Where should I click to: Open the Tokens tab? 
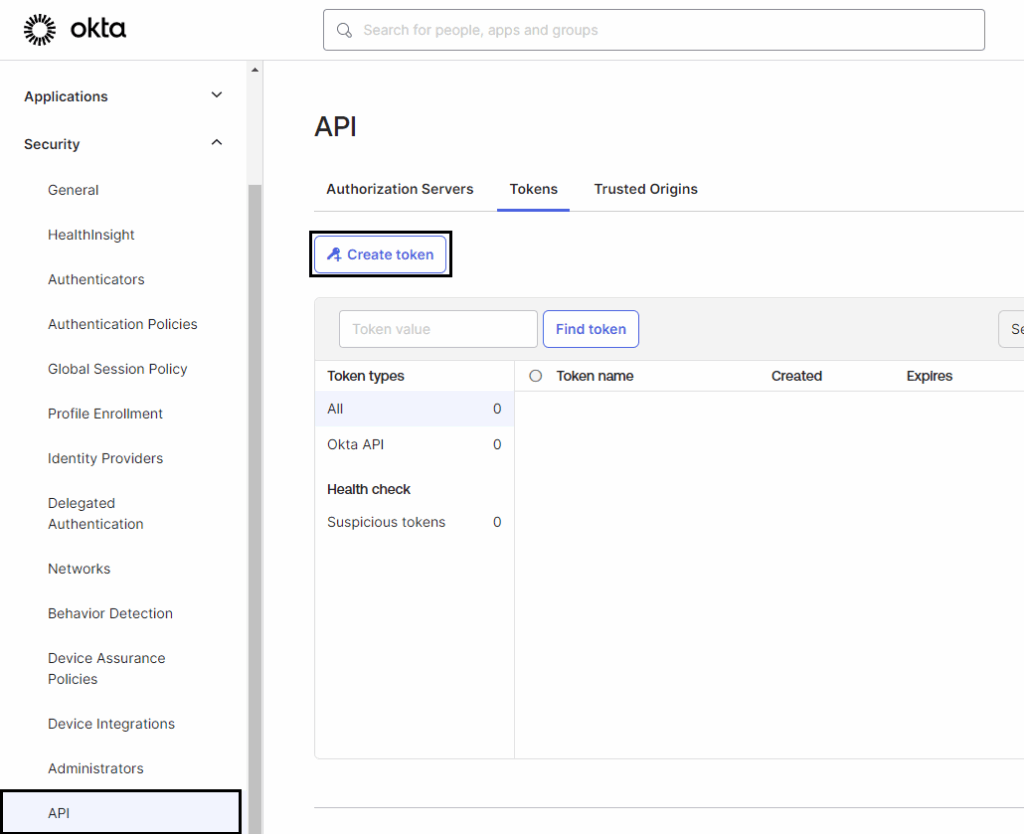[x=534, y=189]
